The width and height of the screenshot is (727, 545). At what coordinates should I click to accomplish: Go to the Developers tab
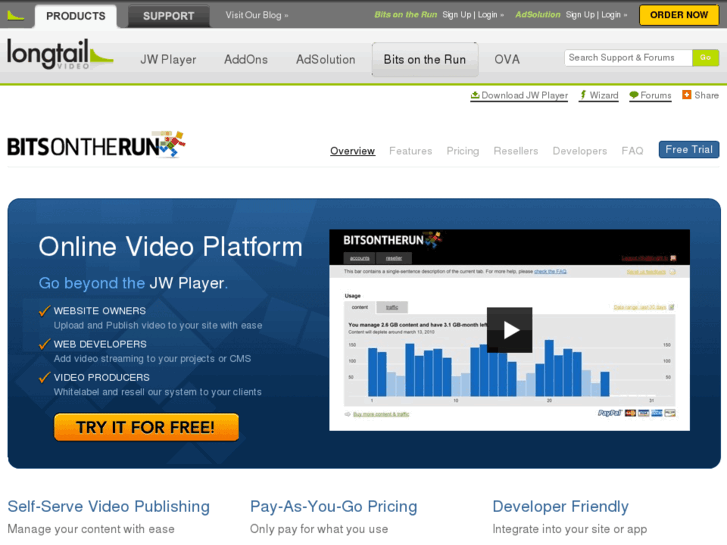coord(580,151)
